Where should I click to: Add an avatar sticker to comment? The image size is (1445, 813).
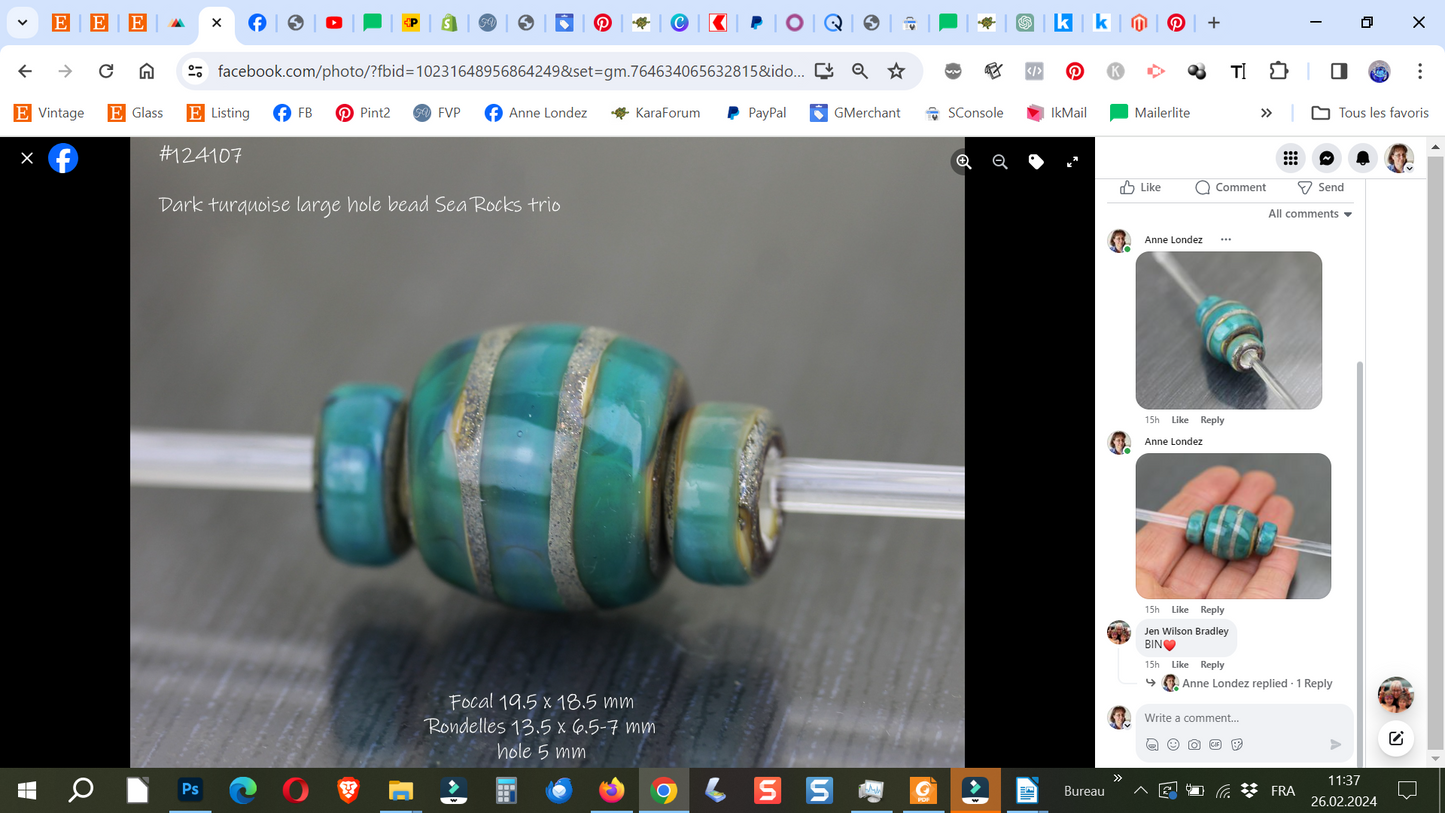coord(1152,744)
